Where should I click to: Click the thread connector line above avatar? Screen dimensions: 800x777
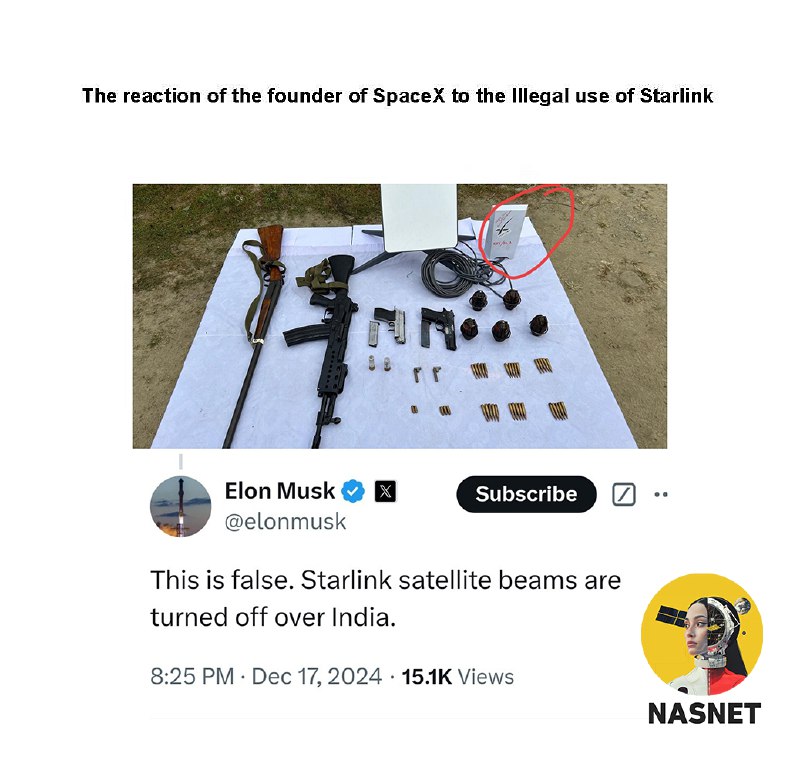(x=181, y=461)
